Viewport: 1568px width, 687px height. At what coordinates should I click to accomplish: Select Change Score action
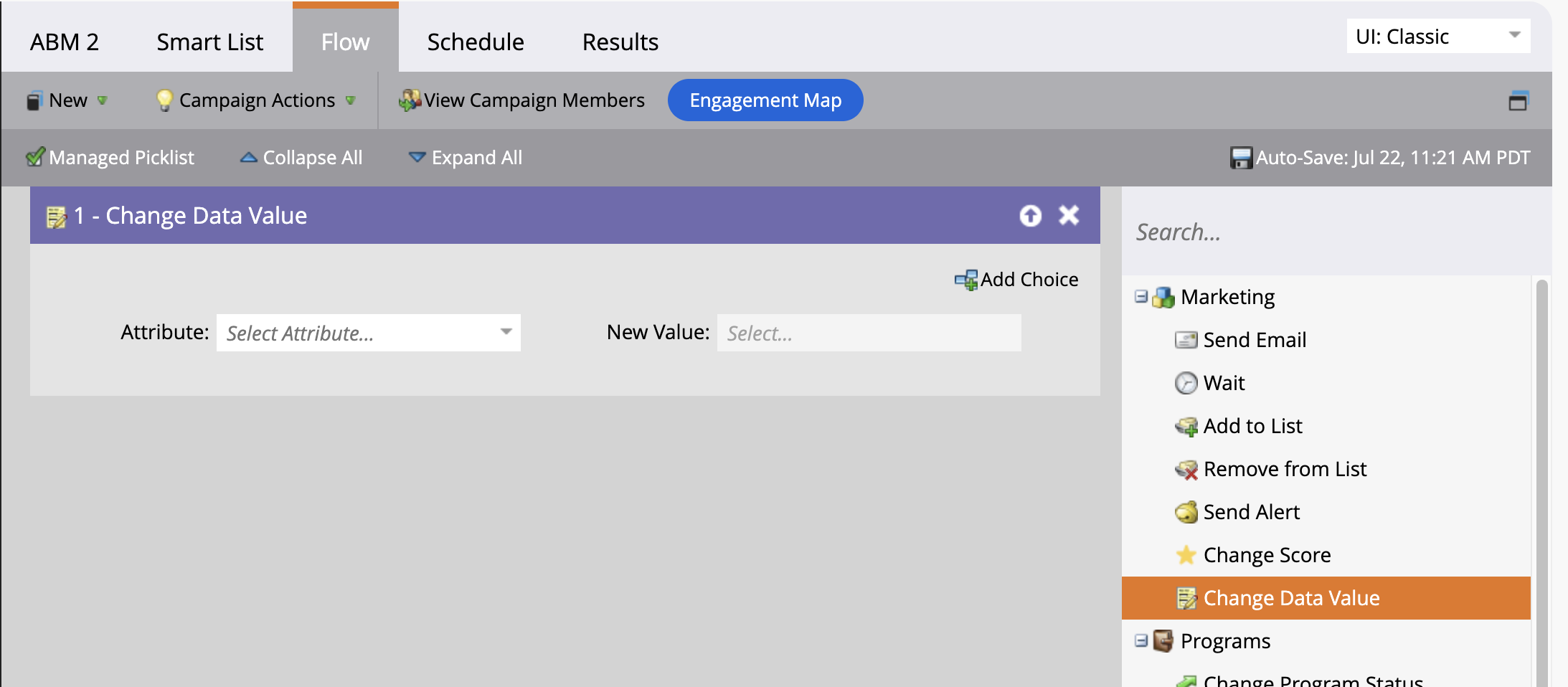point(1267,555)
